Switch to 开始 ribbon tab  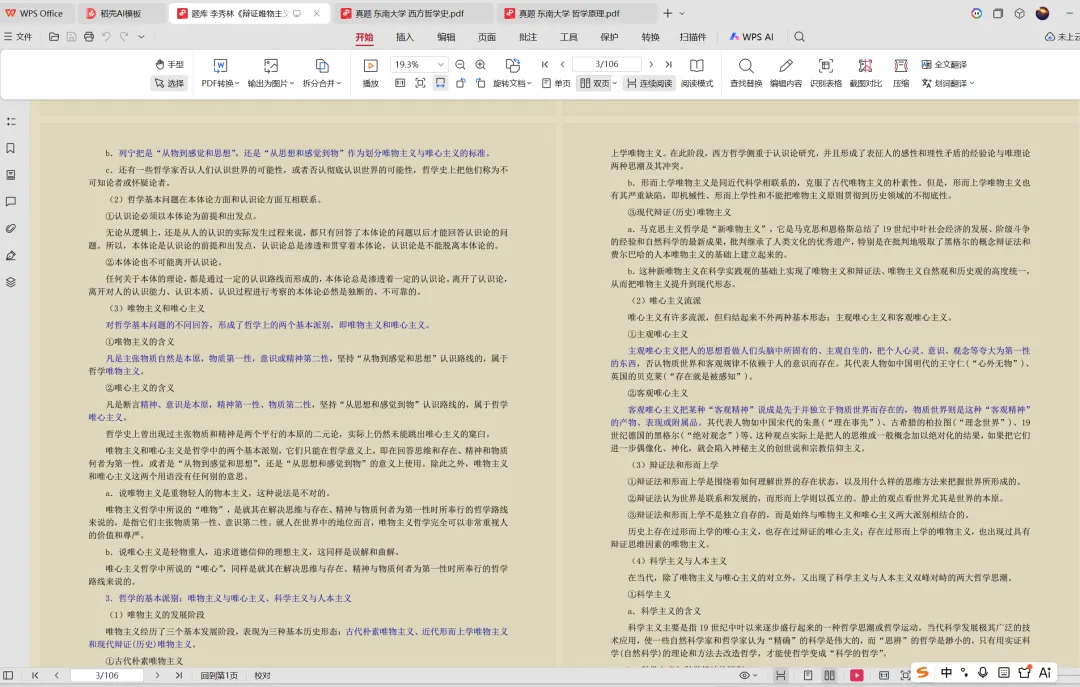coord(364,37)
